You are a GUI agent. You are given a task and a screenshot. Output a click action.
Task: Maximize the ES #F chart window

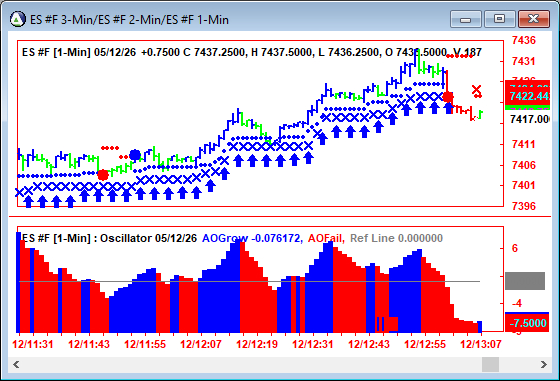(x=499, y=19)
